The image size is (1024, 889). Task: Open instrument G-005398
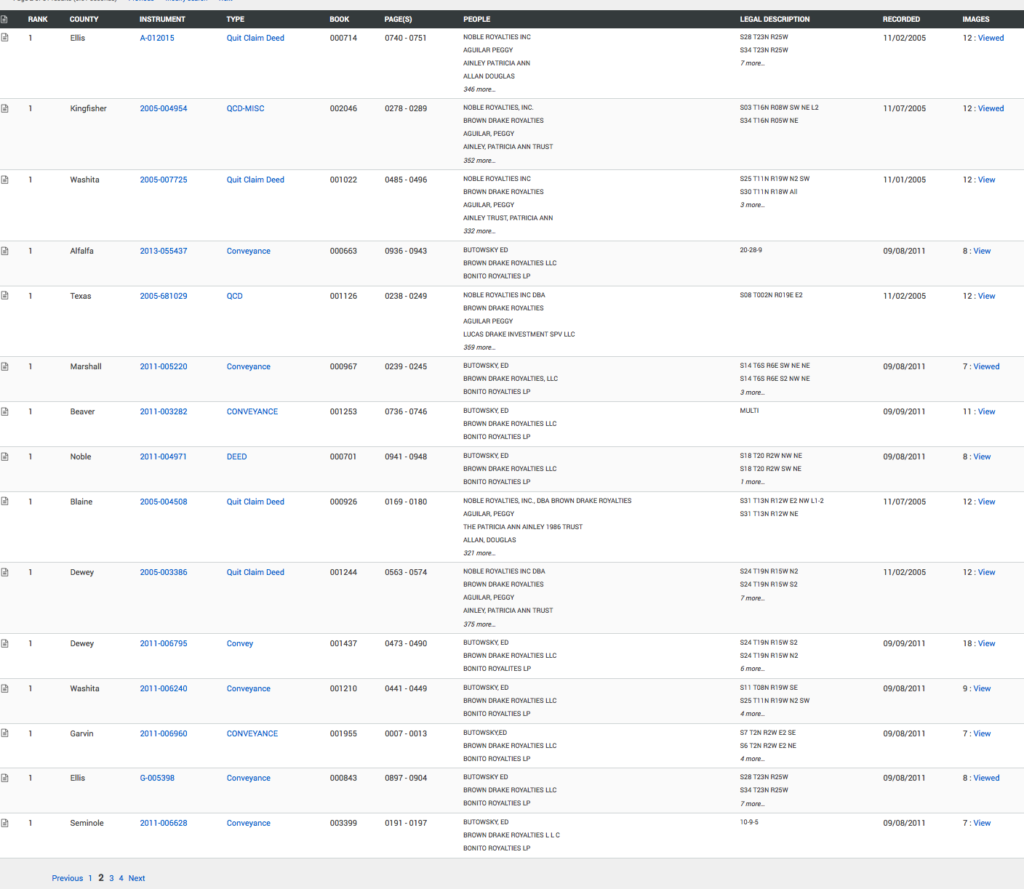point(157,778)
